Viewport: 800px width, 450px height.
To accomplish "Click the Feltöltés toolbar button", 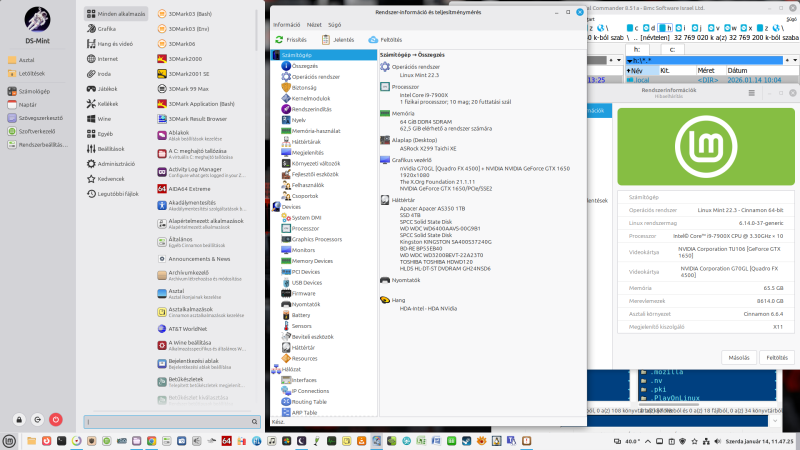I will point(385,40).
